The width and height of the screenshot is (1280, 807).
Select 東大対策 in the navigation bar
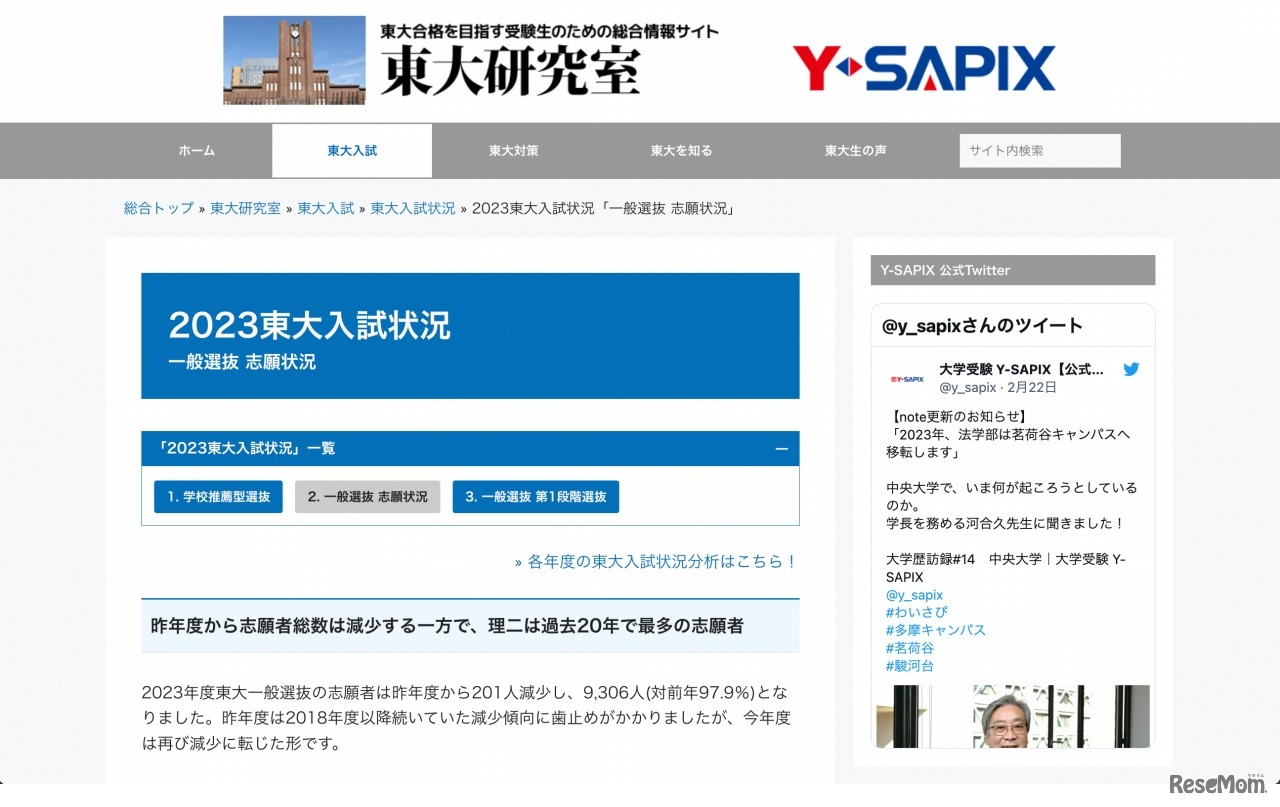pyautogui.click(x=513, y=150)
